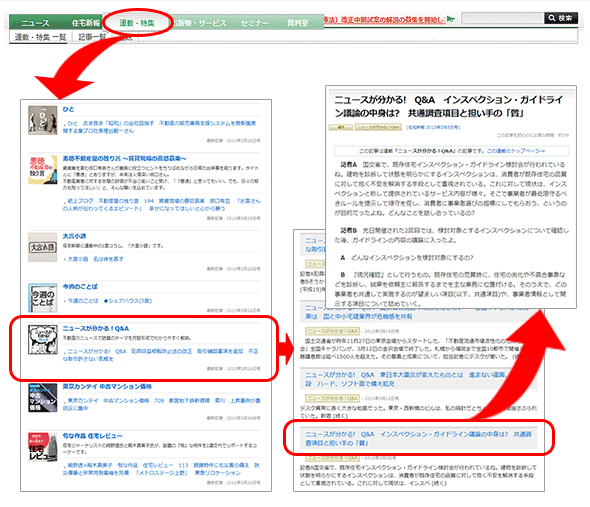Open the 今週のことば シェアハウス article link
The image size is (590, 507).
tap(109, 301)
